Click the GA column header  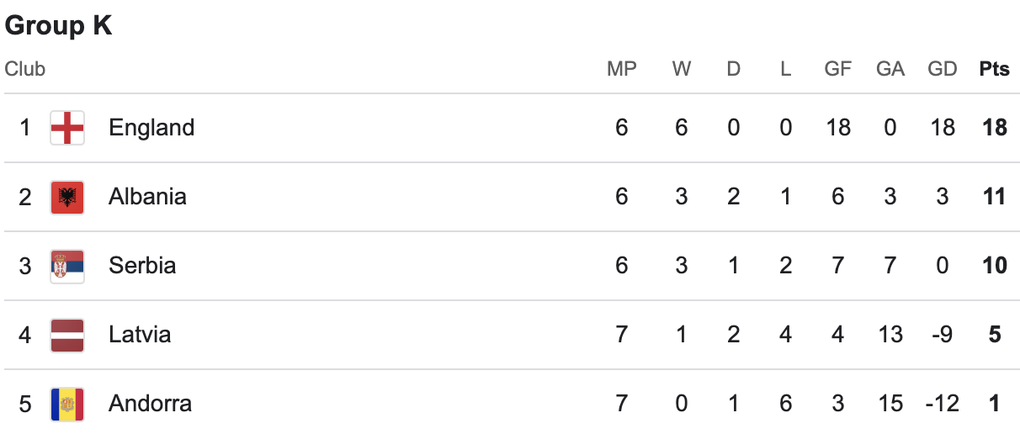[890, 70]
